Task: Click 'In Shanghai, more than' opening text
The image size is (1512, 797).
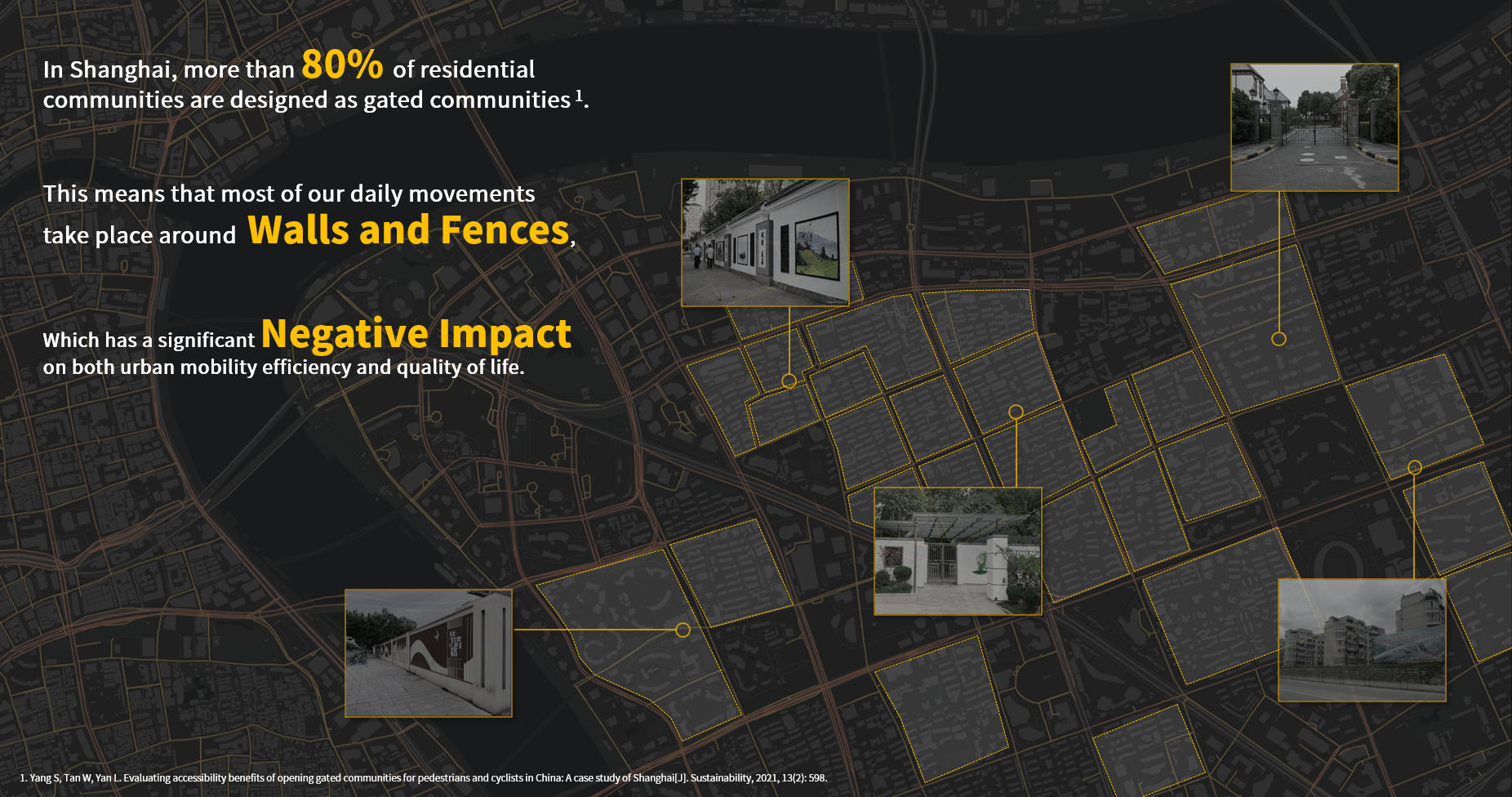Action: (168, 70)
